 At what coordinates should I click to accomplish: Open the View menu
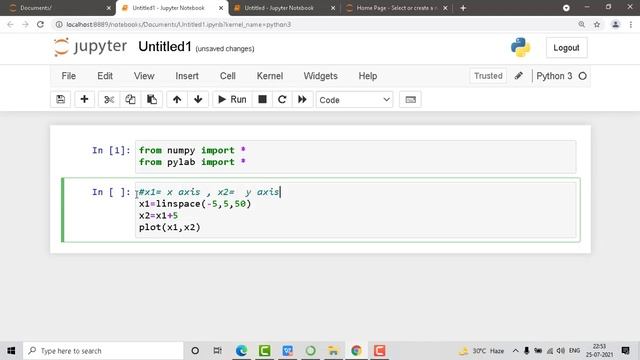(144, 76)
